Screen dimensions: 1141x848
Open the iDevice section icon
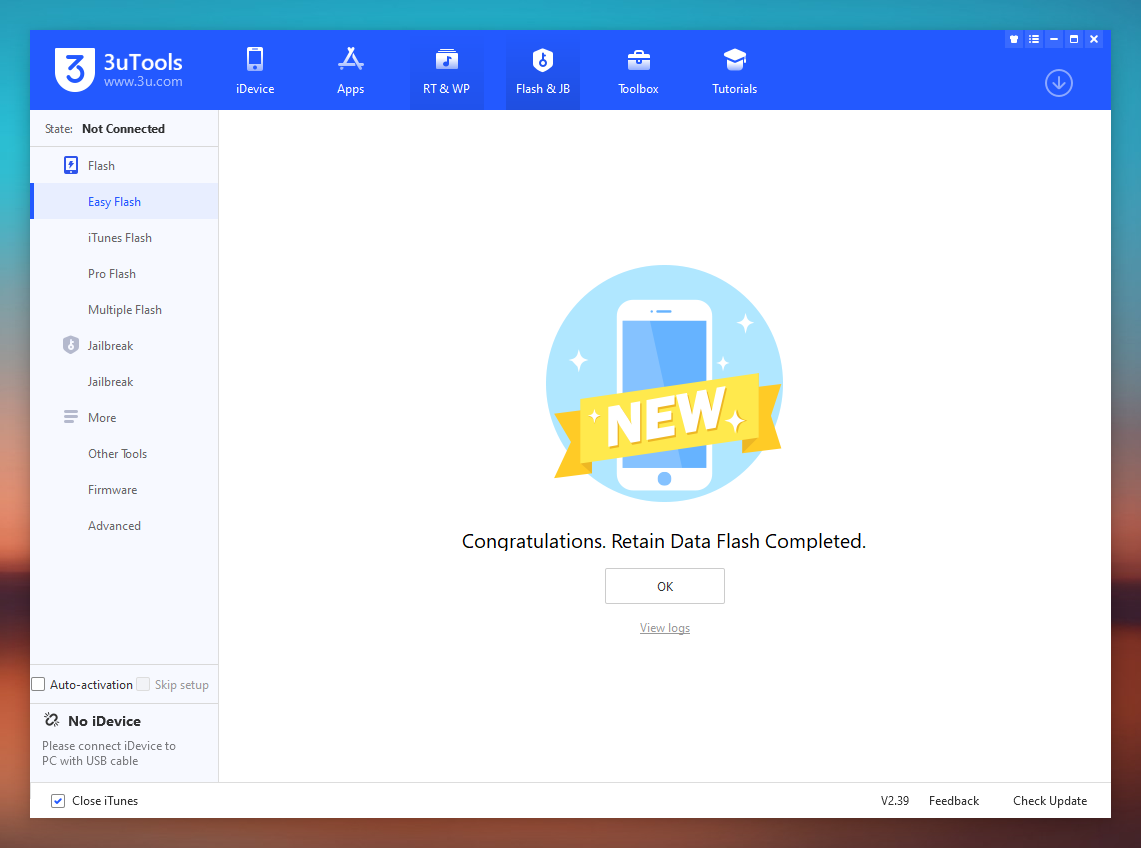click(254, 60)
